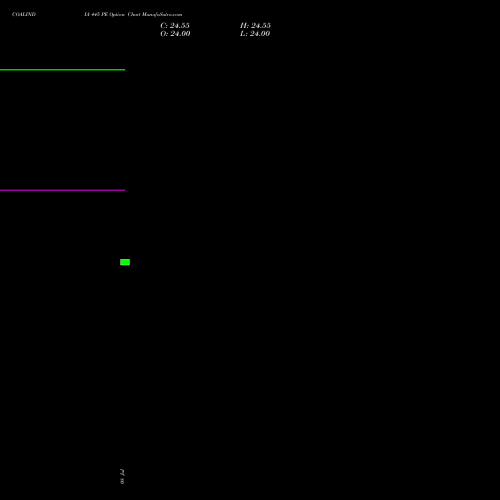Image resolution: width=500 pixels, height=500 pixels.
Task: Click the magenta horizontal level line
Action: tap(62, 190)
